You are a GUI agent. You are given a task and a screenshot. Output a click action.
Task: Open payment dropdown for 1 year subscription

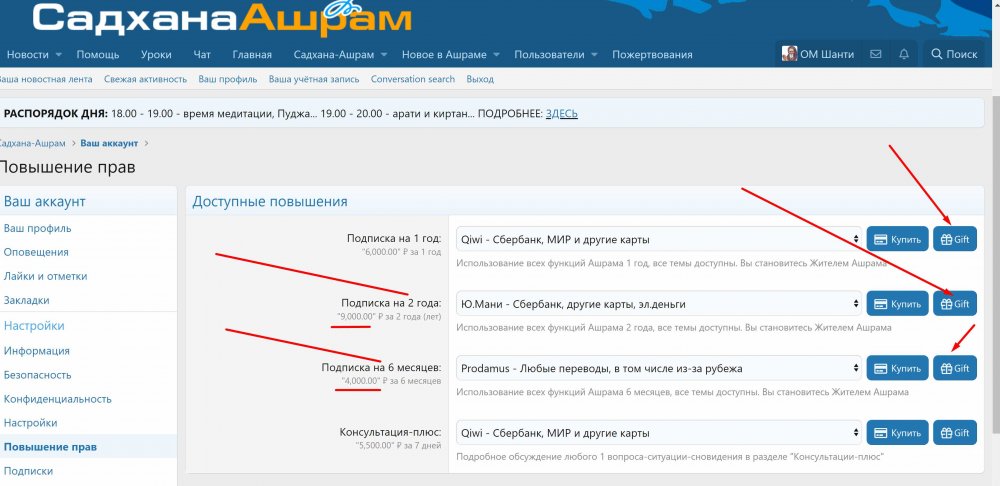pyautogui.click(x=659, y=239)
